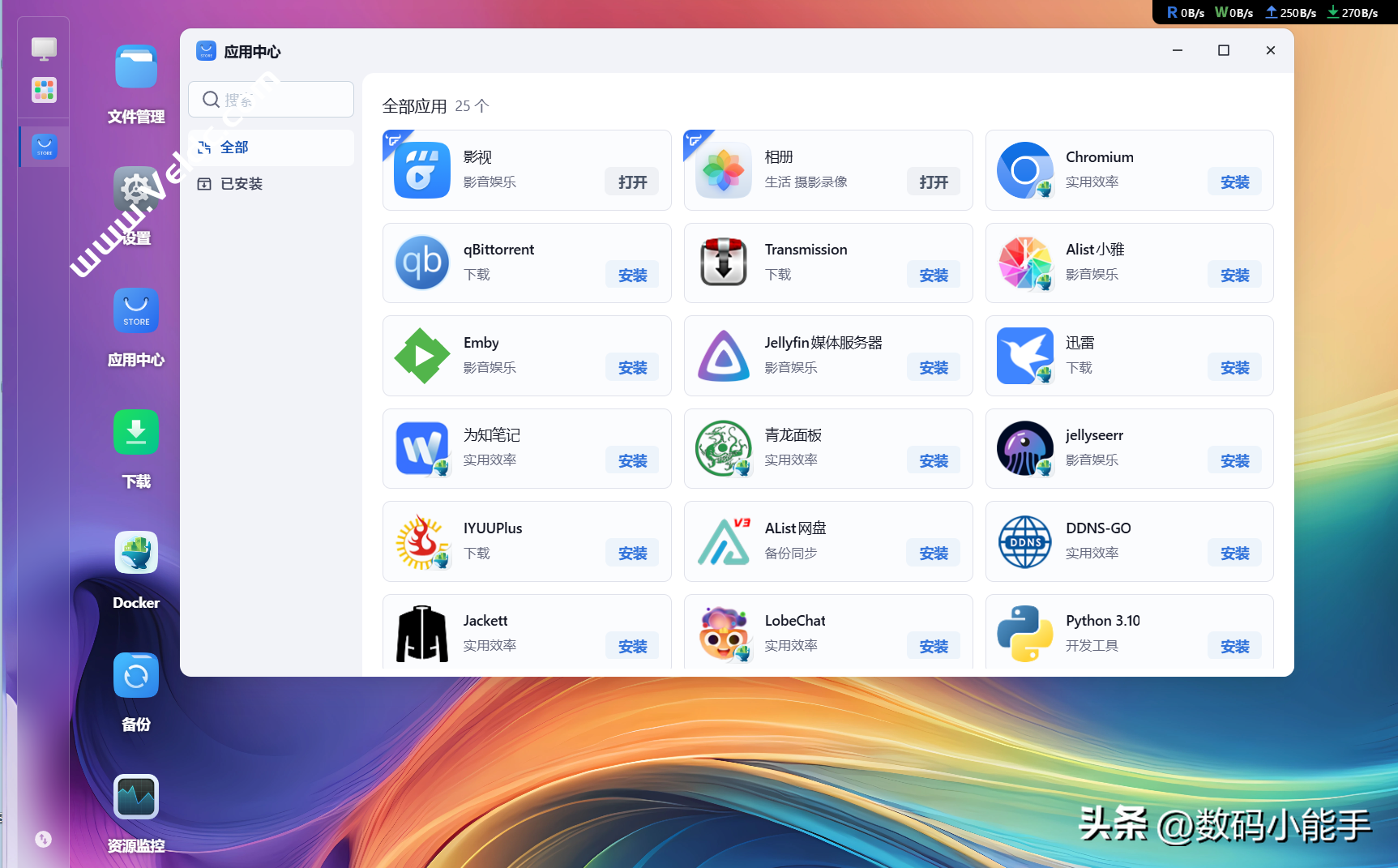Viewport: 1398px width, 868px height.
Task: Click the colorful app grid icon in the dock
Action: coord(44,90)
